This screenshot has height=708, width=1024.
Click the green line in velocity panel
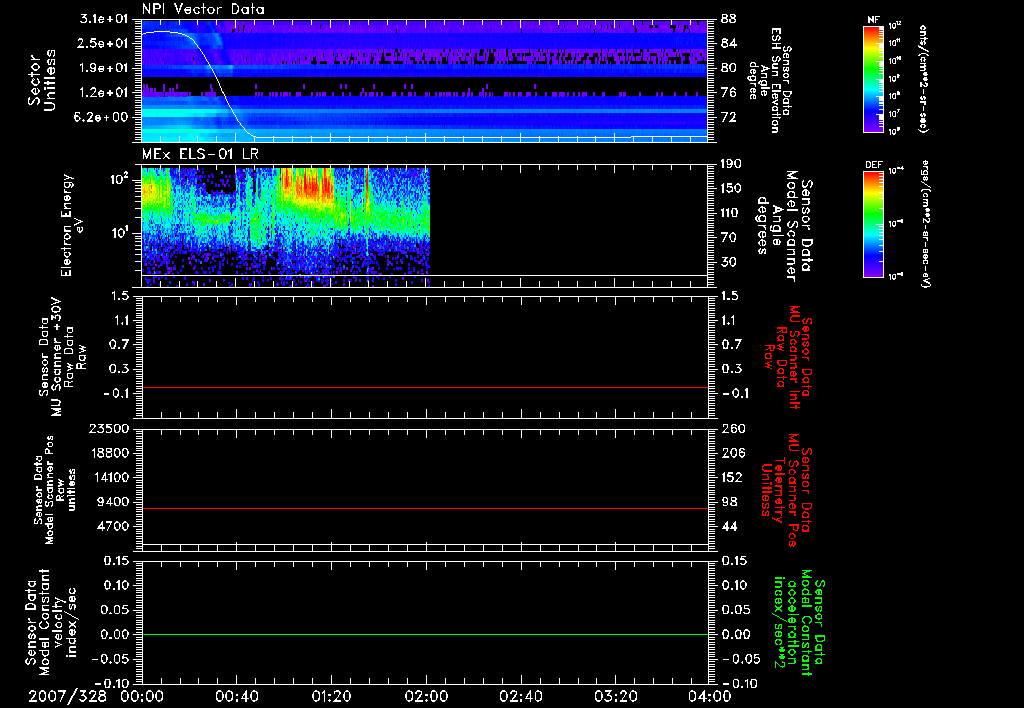click(x=424, y=634)
